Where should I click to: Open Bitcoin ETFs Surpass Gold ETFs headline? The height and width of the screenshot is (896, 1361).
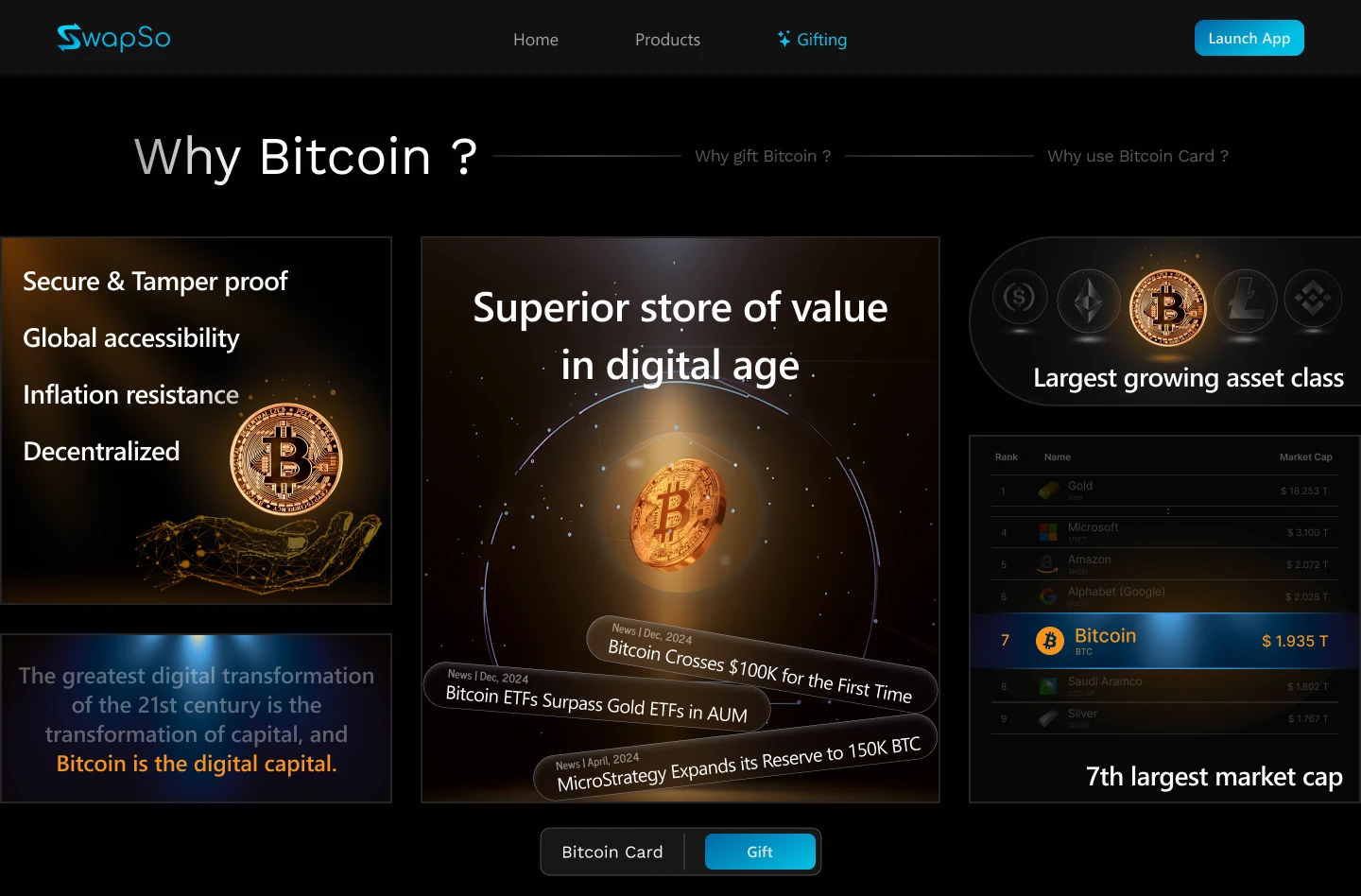click(596, 697)
